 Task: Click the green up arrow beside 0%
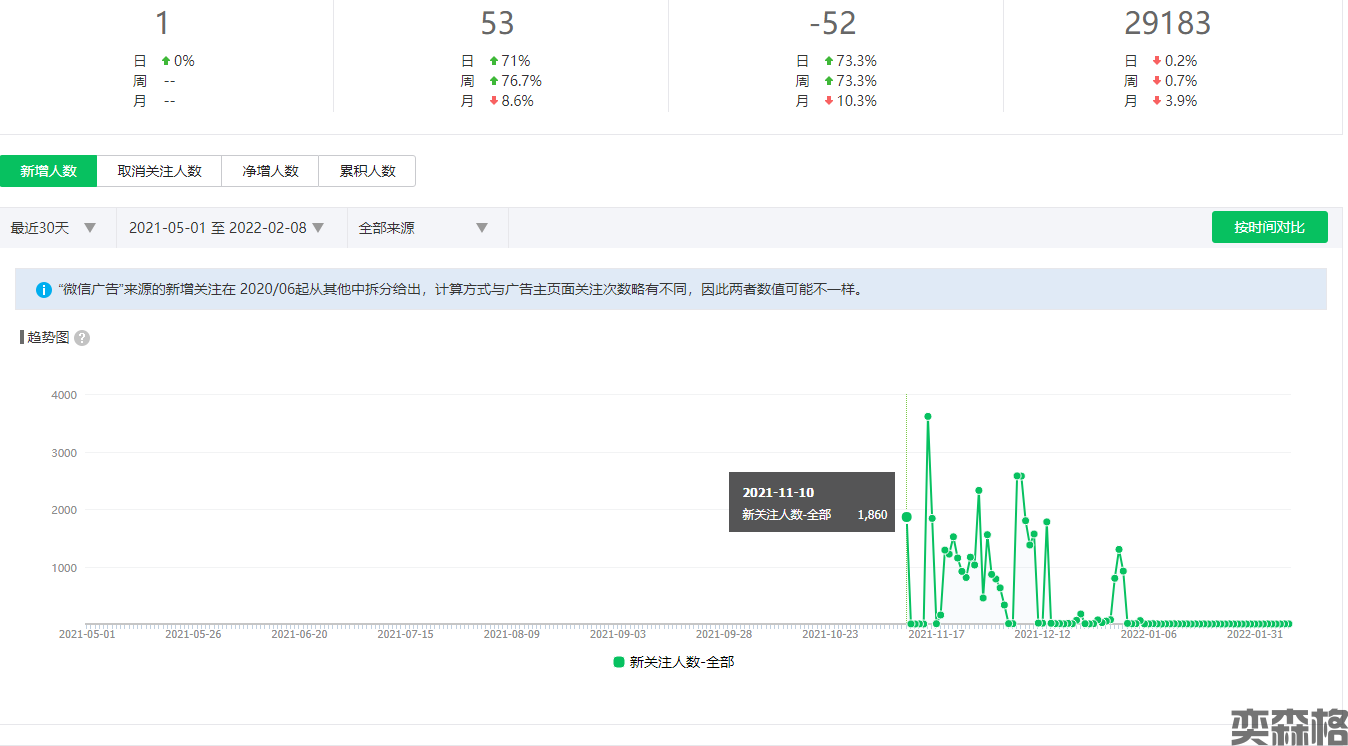pos(166,61)
